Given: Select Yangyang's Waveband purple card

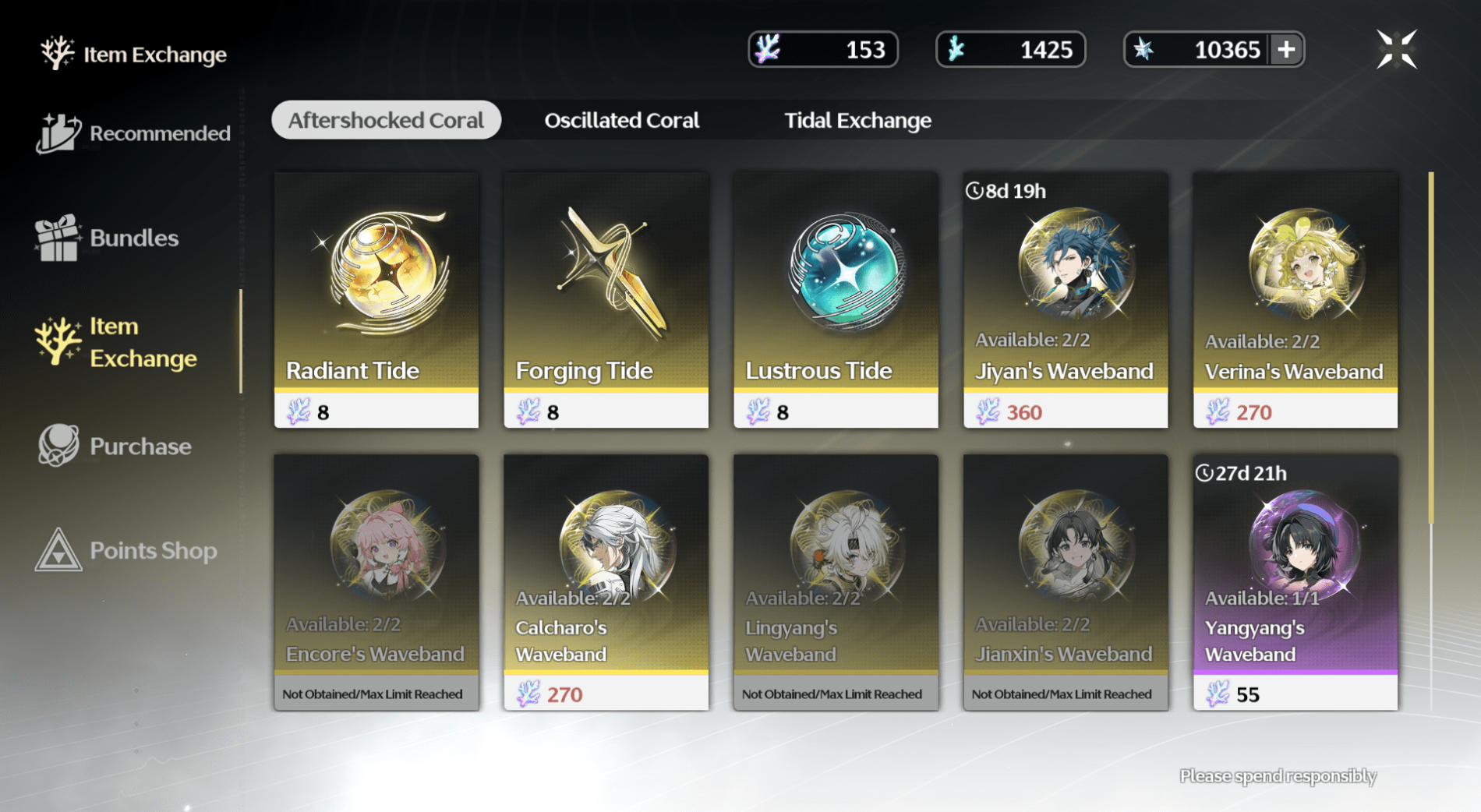Looking at the screenshot, I should (1295, 582).
